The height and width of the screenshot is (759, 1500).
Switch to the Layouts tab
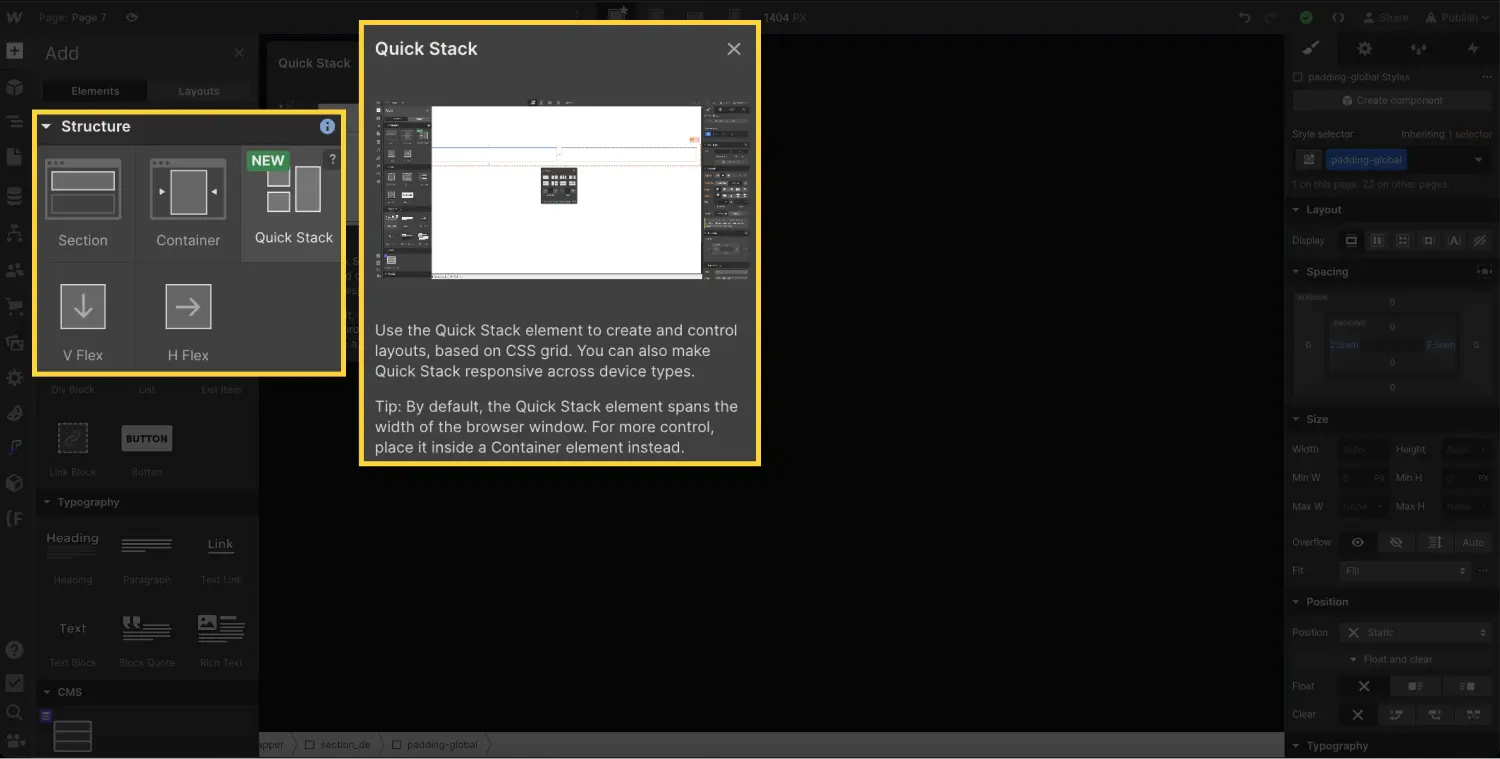[199, 90]
